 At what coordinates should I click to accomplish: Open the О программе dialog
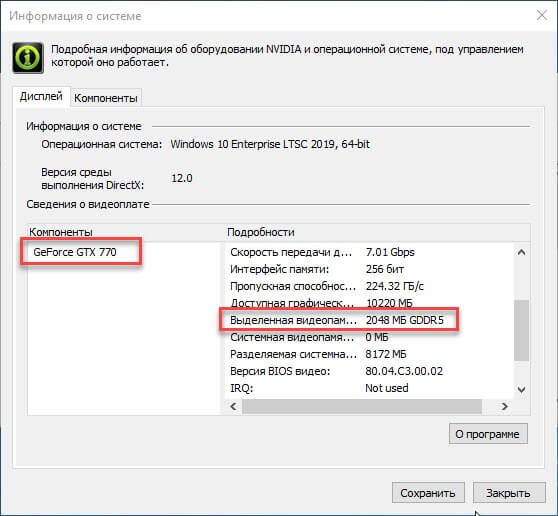(x=488, y=434)
